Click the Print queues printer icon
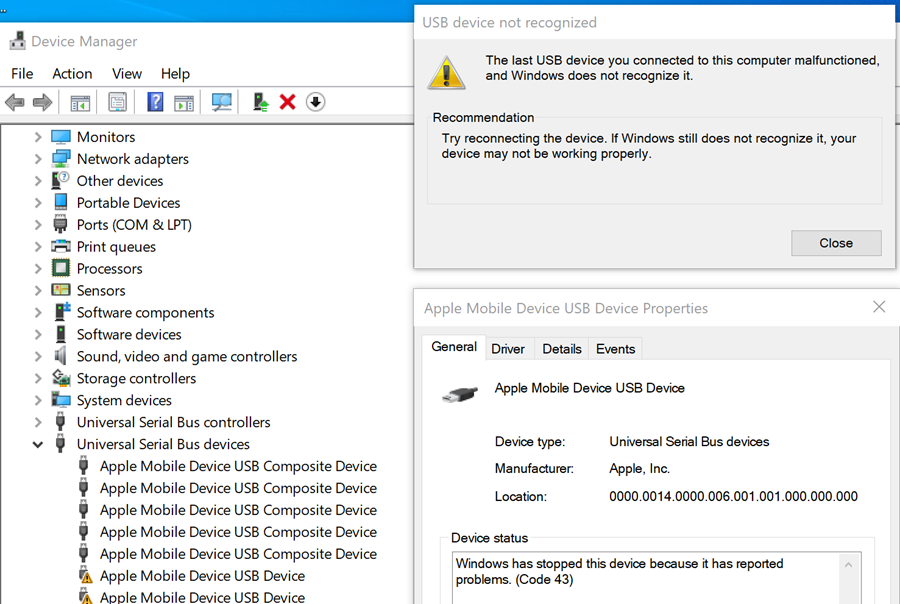 (60, 246)
